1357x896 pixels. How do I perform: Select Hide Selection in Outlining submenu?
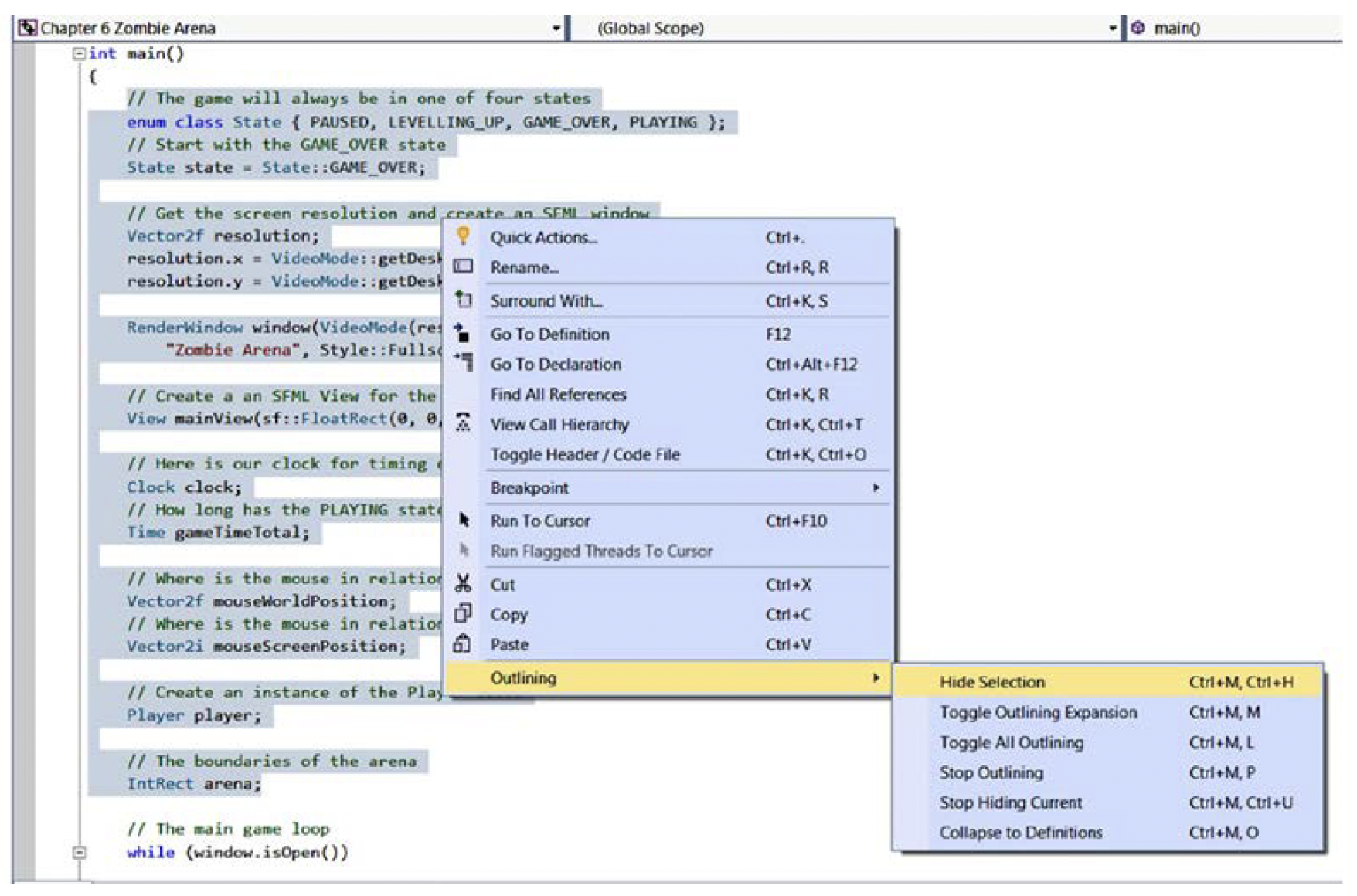(x=1108, y=682)
